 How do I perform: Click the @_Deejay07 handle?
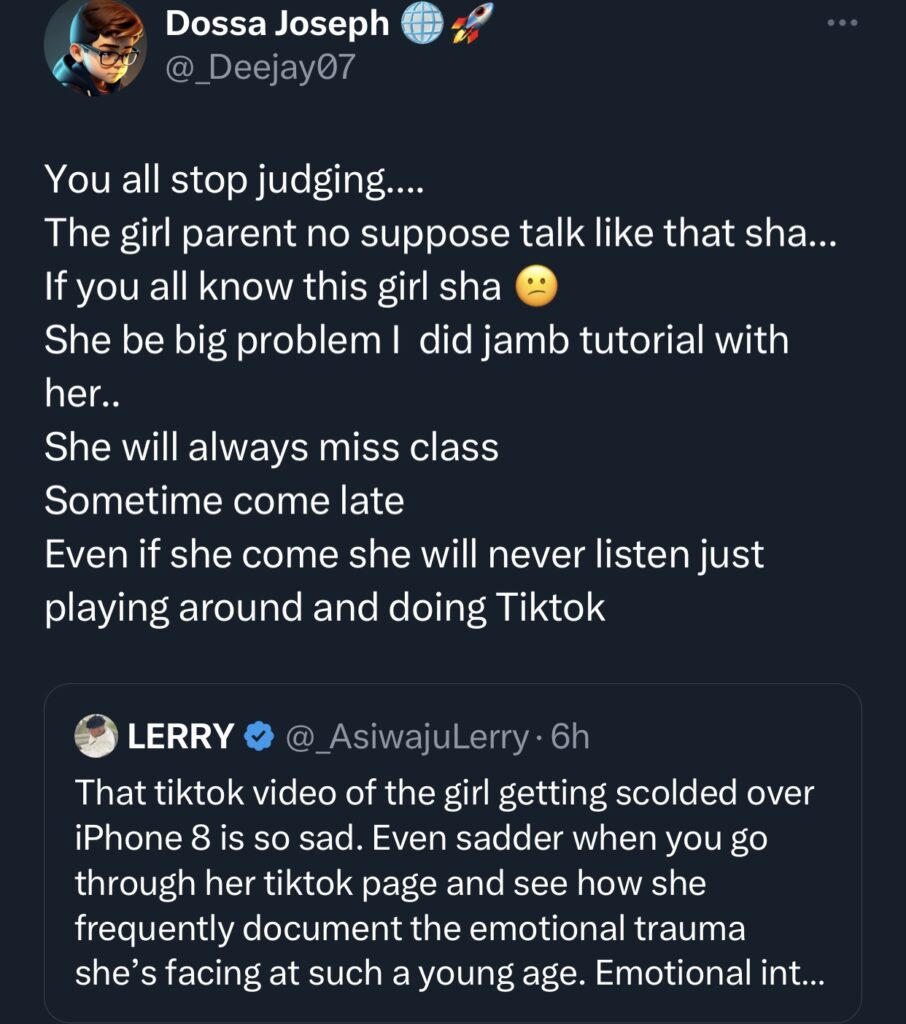tap(260, 68)
